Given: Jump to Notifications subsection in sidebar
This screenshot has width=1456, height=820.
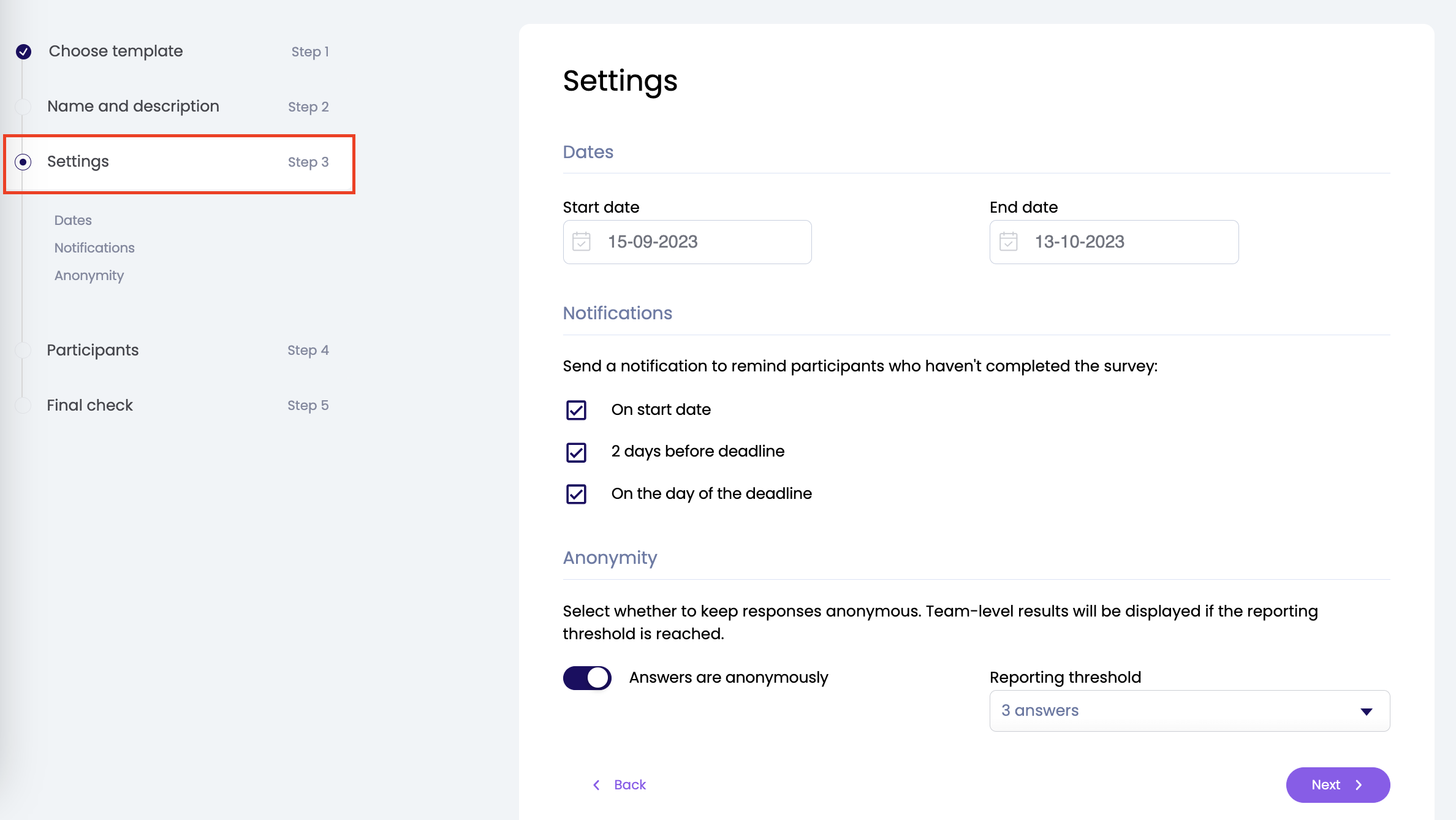Looking at the screenshot, I should [x=94, y=248].
